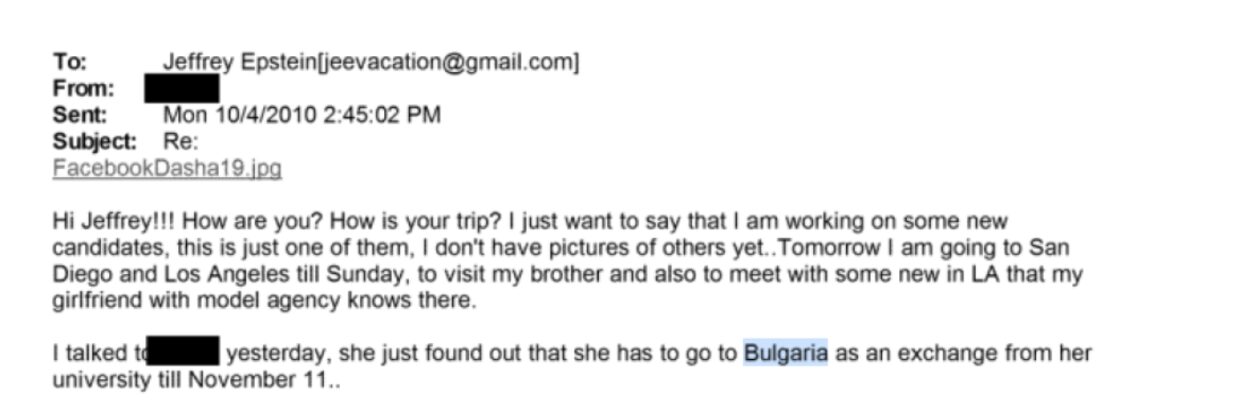
Task: Click the recipient name Jeffrey Epstein
Action: pyautogui.click(x=238, y=62)
